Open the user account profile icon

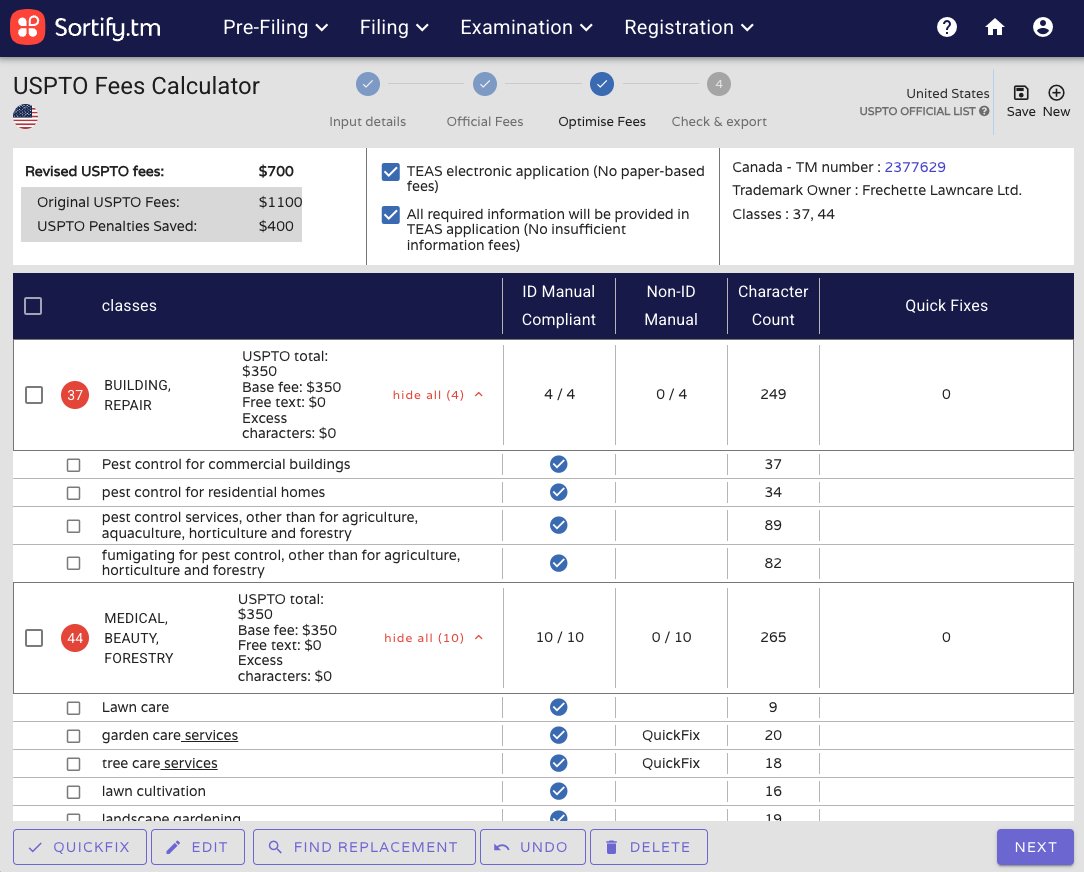1043,27
